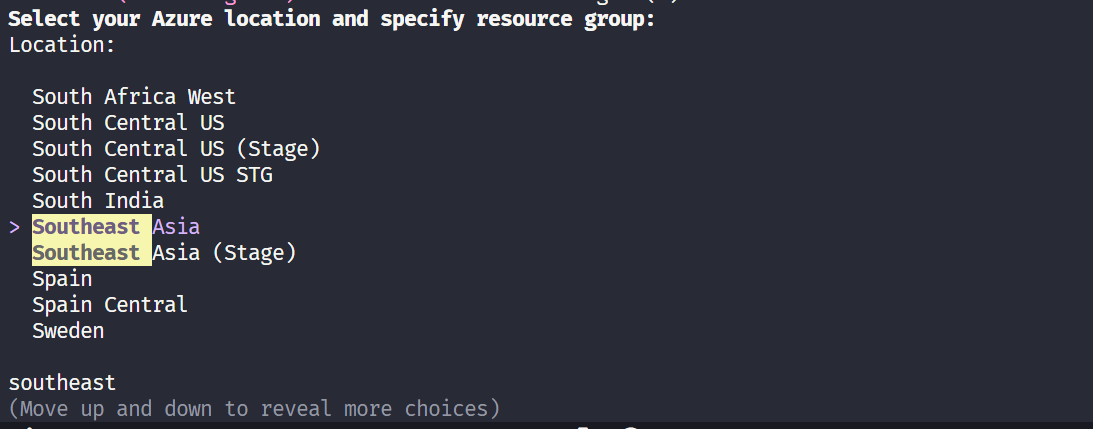The height and width of the screenshot is (429, 1093).
Task: Choose Sweden in the location list
Action: pyautogui.click(x=68, y=331)
